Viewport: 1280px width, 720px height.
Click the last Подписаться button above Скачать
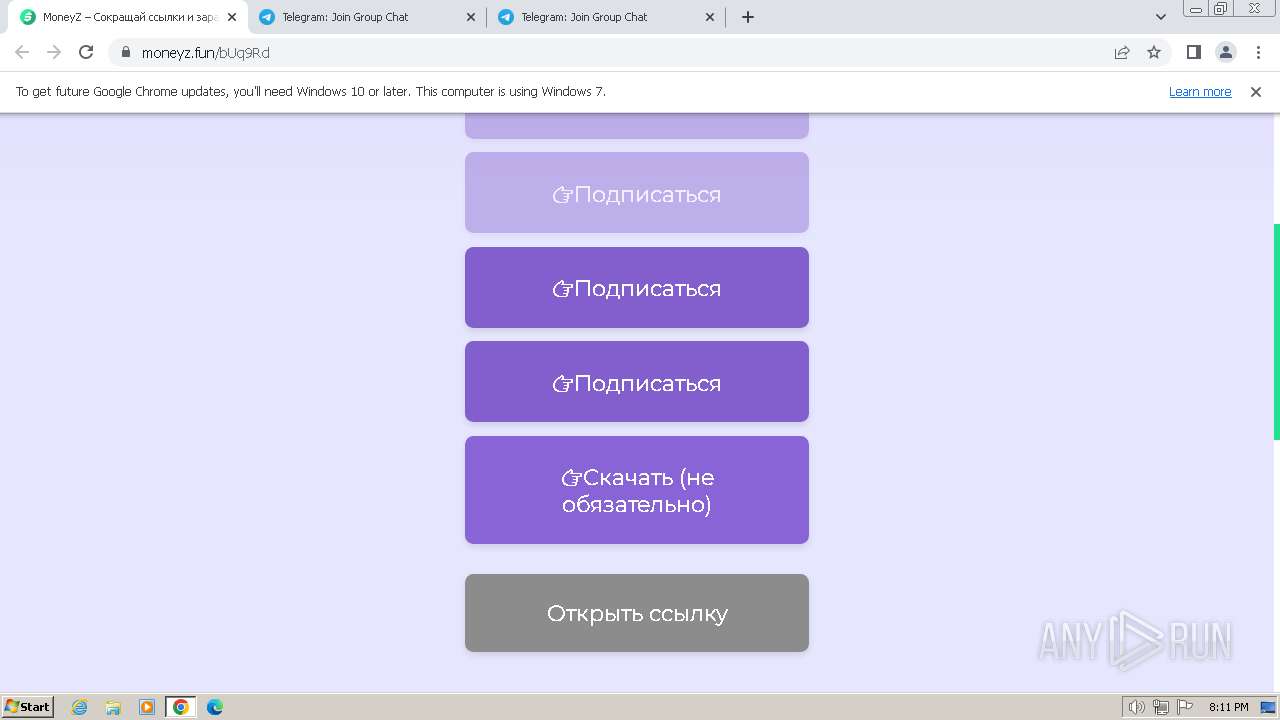pos(637,382)
